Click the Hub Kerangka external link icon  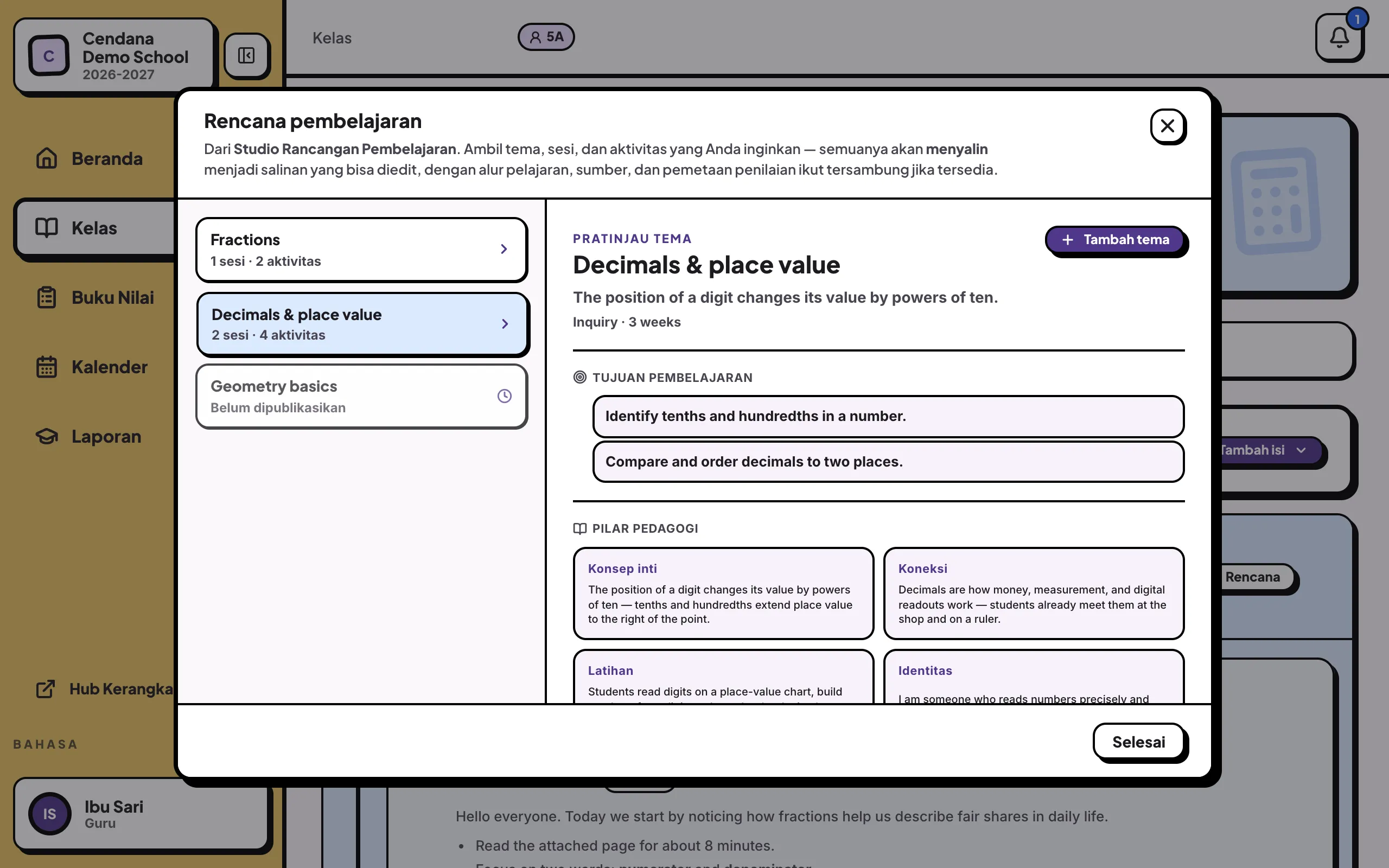[x=46, y=689]
